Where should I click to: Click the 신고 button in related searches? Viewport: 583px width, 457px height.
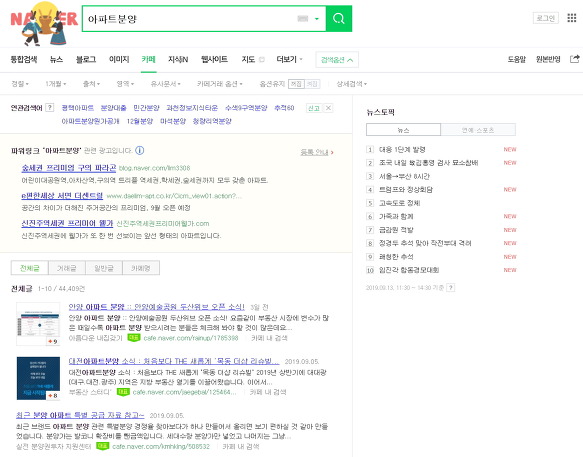click(314, 108)
